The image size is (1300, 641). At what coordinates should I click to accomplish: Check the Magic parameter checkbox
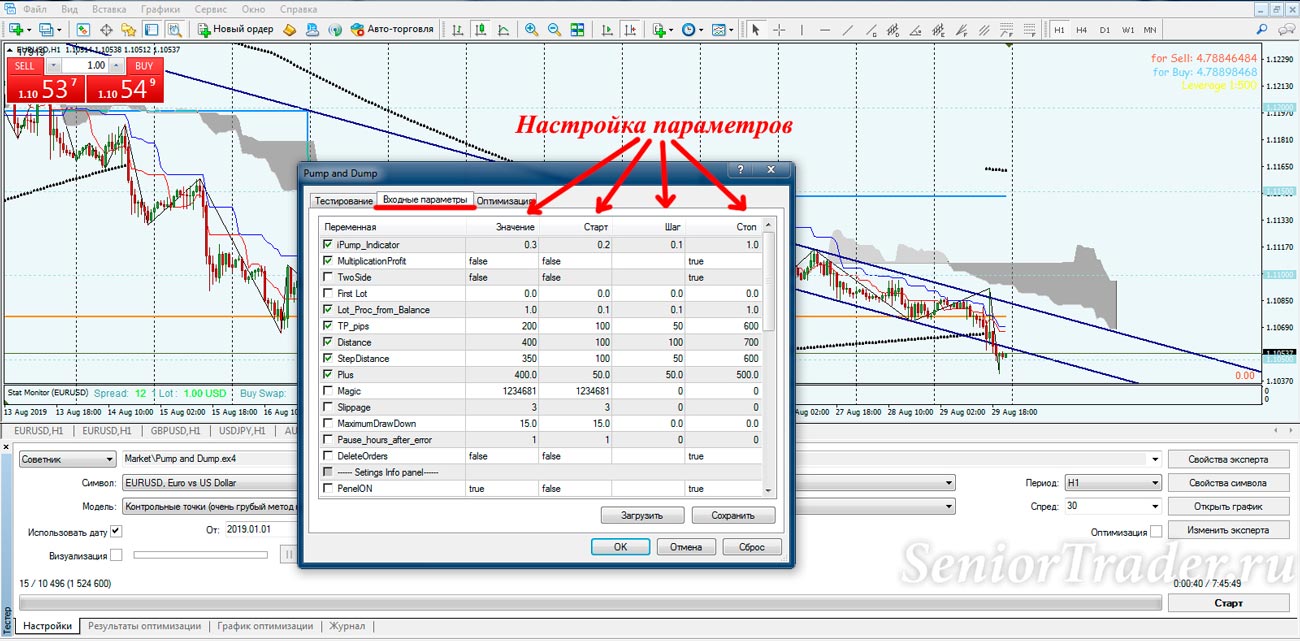[x=328, y=391]
